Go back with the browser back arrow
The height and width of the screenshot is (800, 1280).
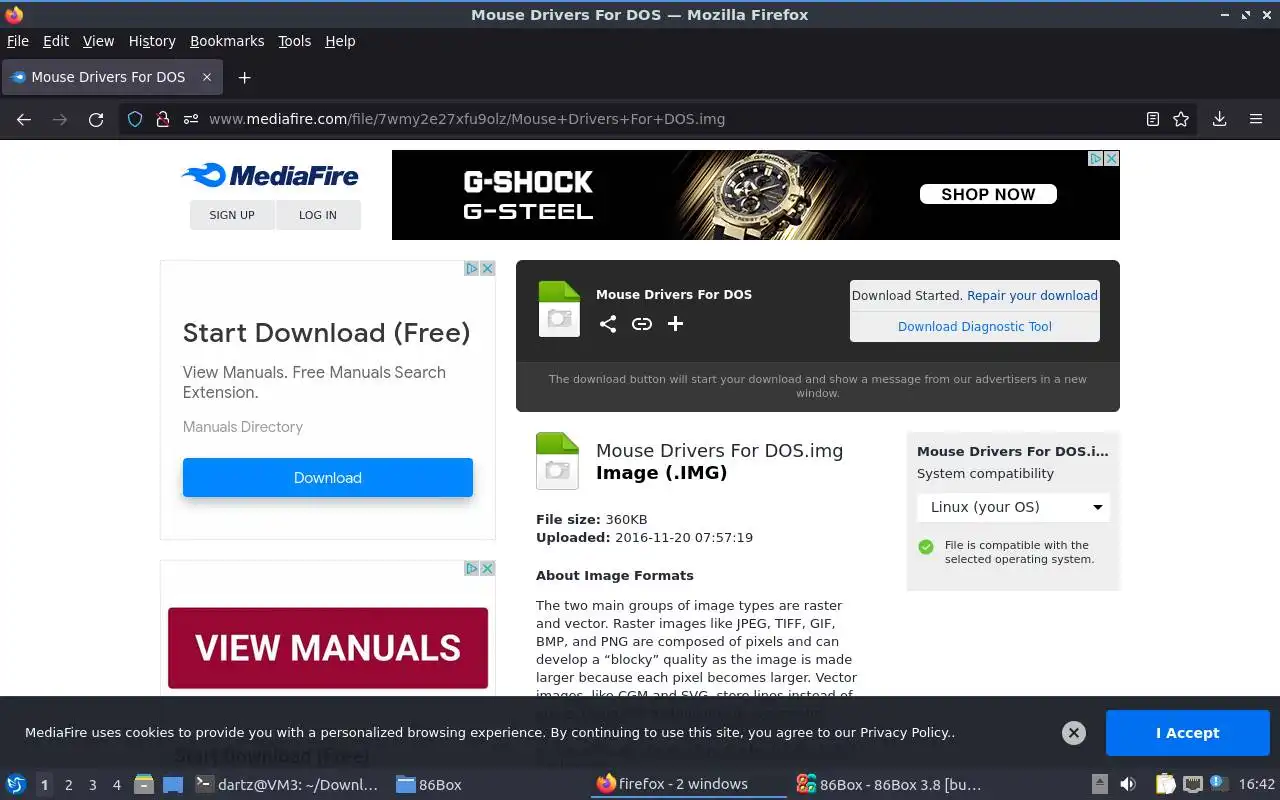pos(24,119)
